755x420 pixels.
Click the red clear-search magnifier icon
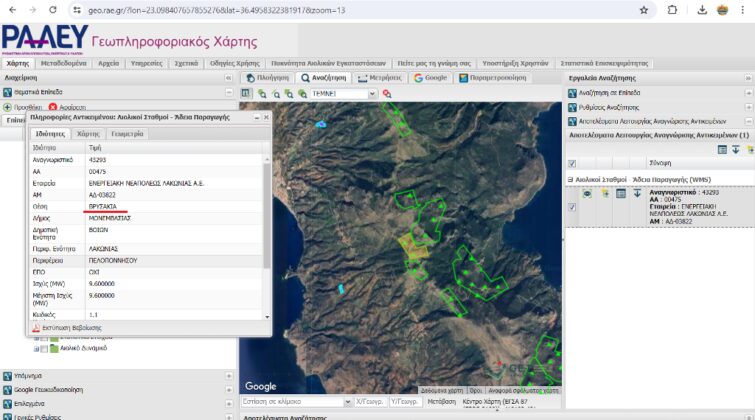pyautogui.click(x=387, y=94)
